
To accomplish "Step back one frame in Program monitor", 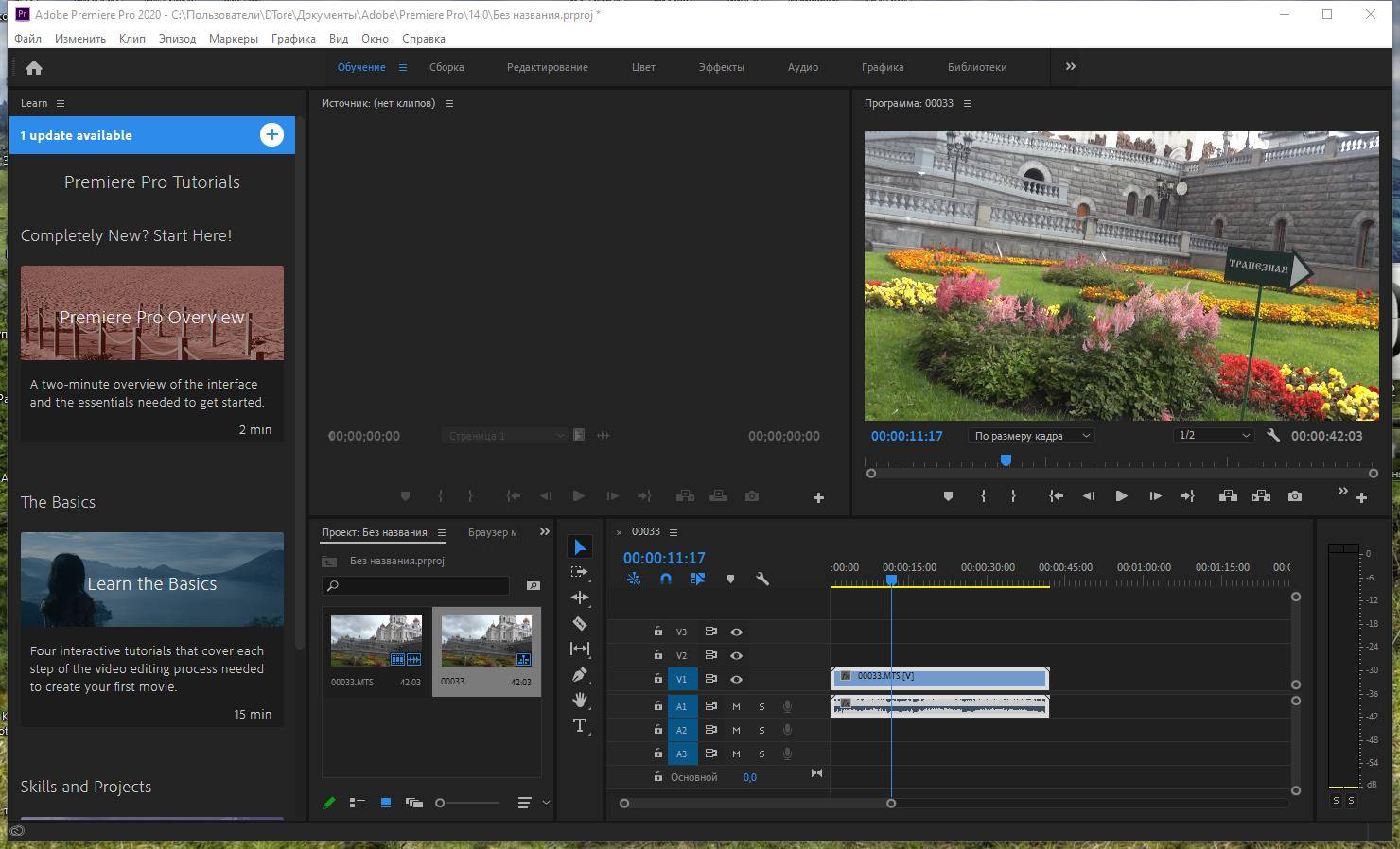I will click(x=1089, y=496).
